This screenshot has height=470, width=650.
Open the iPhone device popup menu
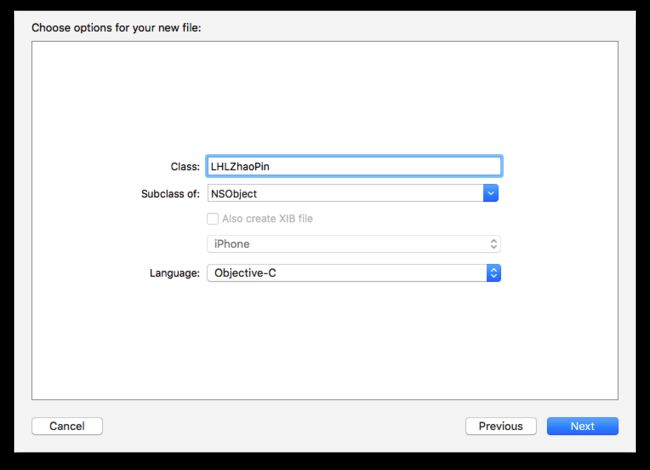click(354, 244)
